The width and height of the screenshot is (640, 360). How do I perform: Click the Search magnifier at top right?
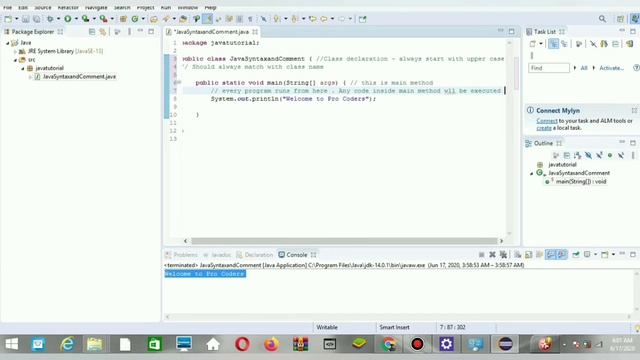pyautogui.click(x=602, y=19)
